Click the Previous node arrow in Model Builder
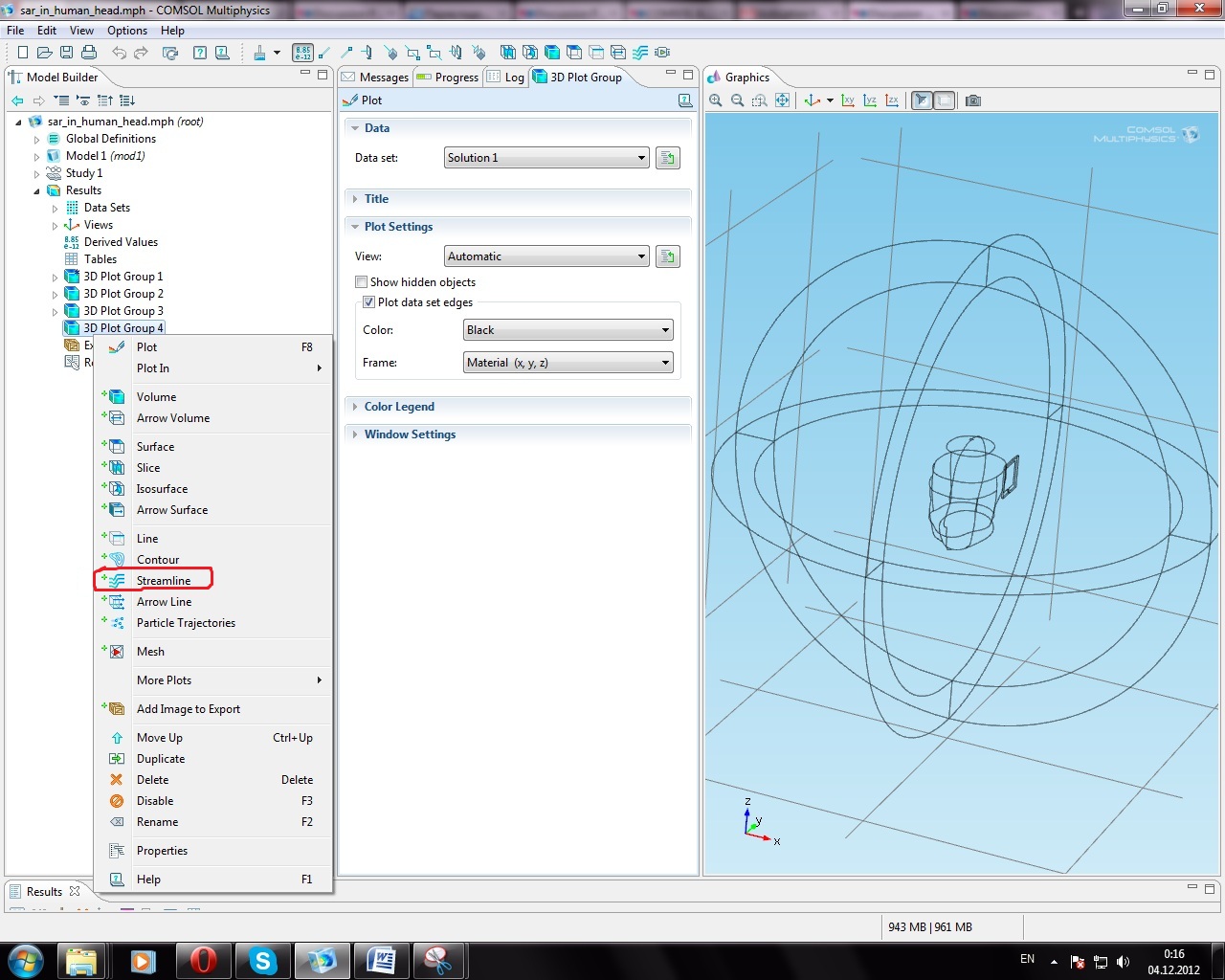This screenshot has height=980, width=1225. 17,100
